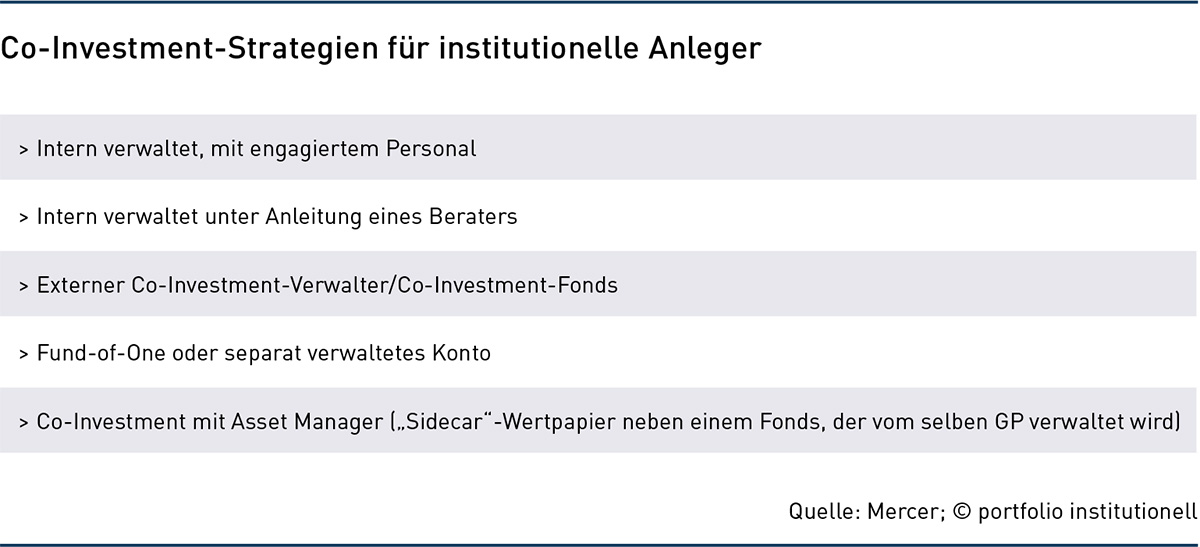Viewport: 1200px width, 547px height.
Task: Click the arrow marker before Fund-of-One
Action: coord(23,355)
